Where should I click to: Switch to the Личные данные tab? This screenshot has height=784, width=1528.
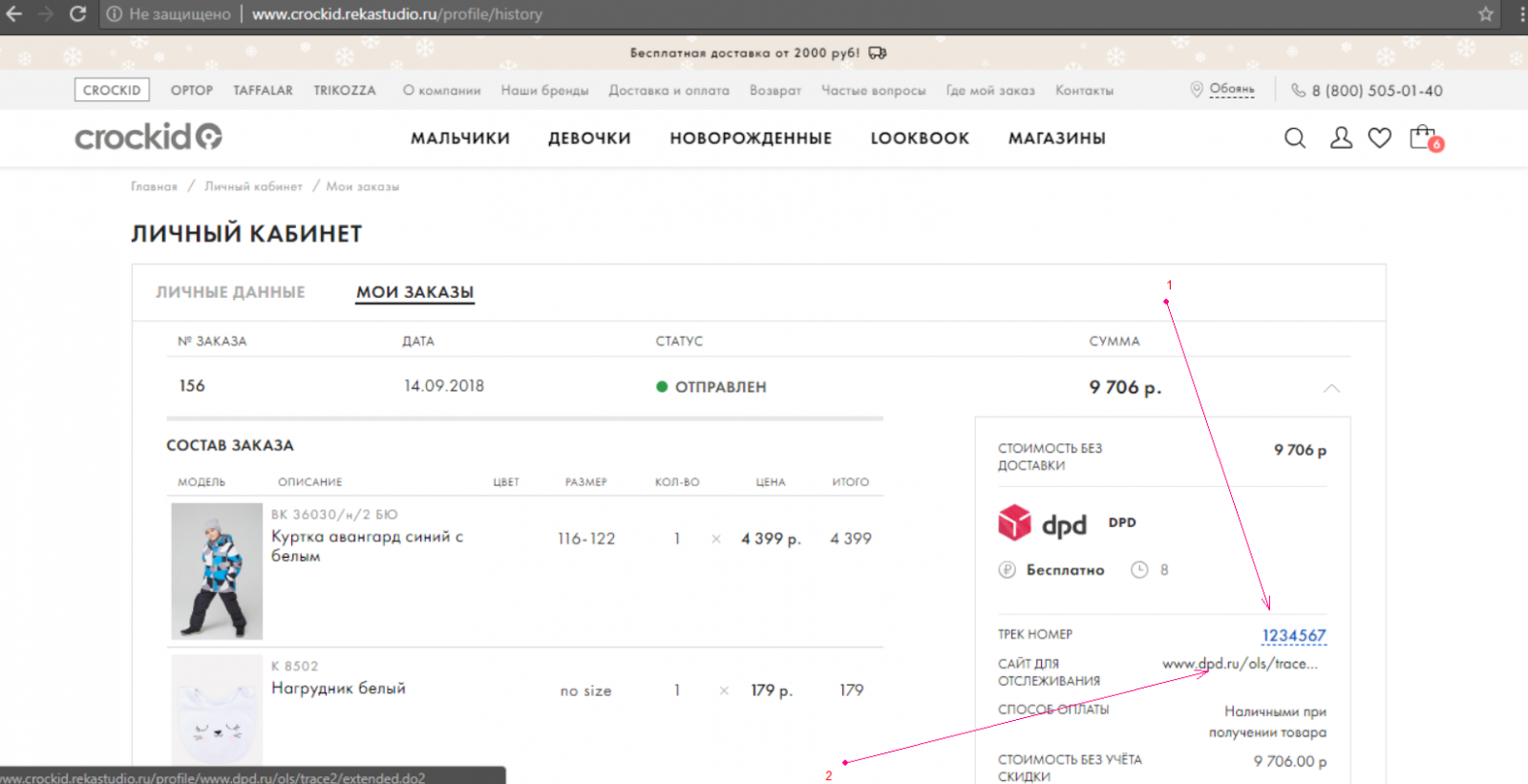coord(230,292)
